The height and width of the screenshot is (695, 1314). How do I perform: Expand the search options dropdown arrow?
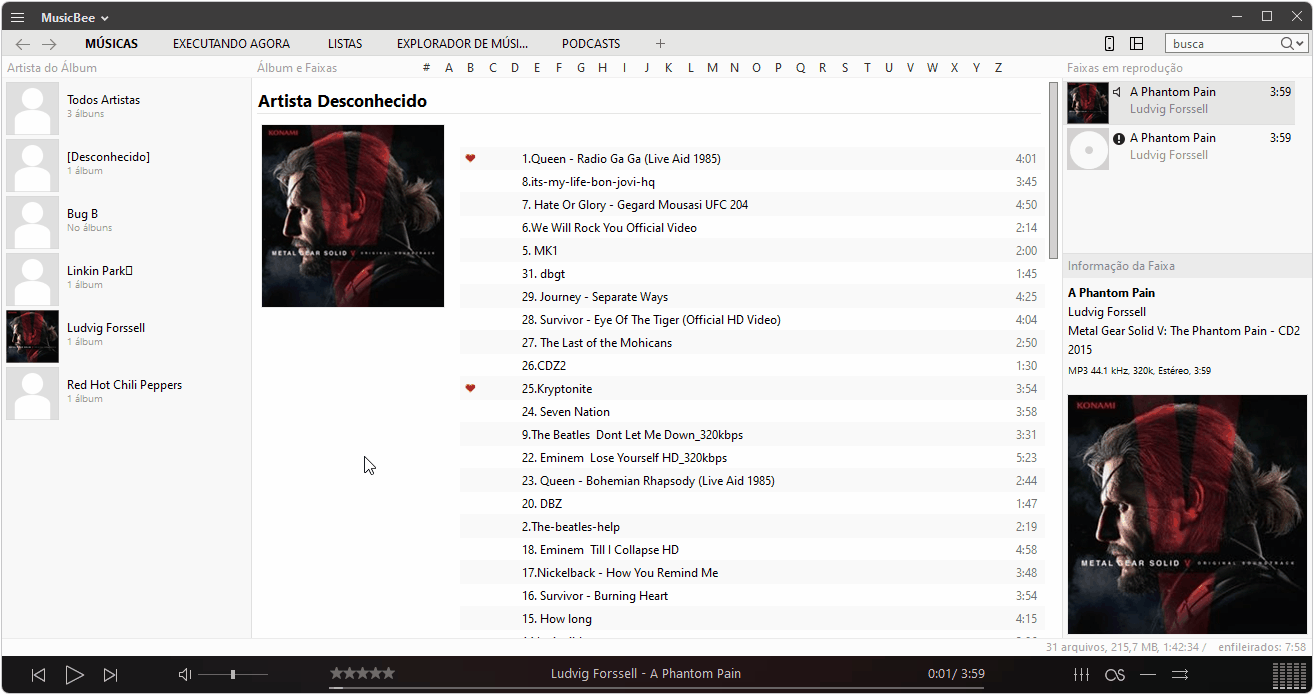1300,43
